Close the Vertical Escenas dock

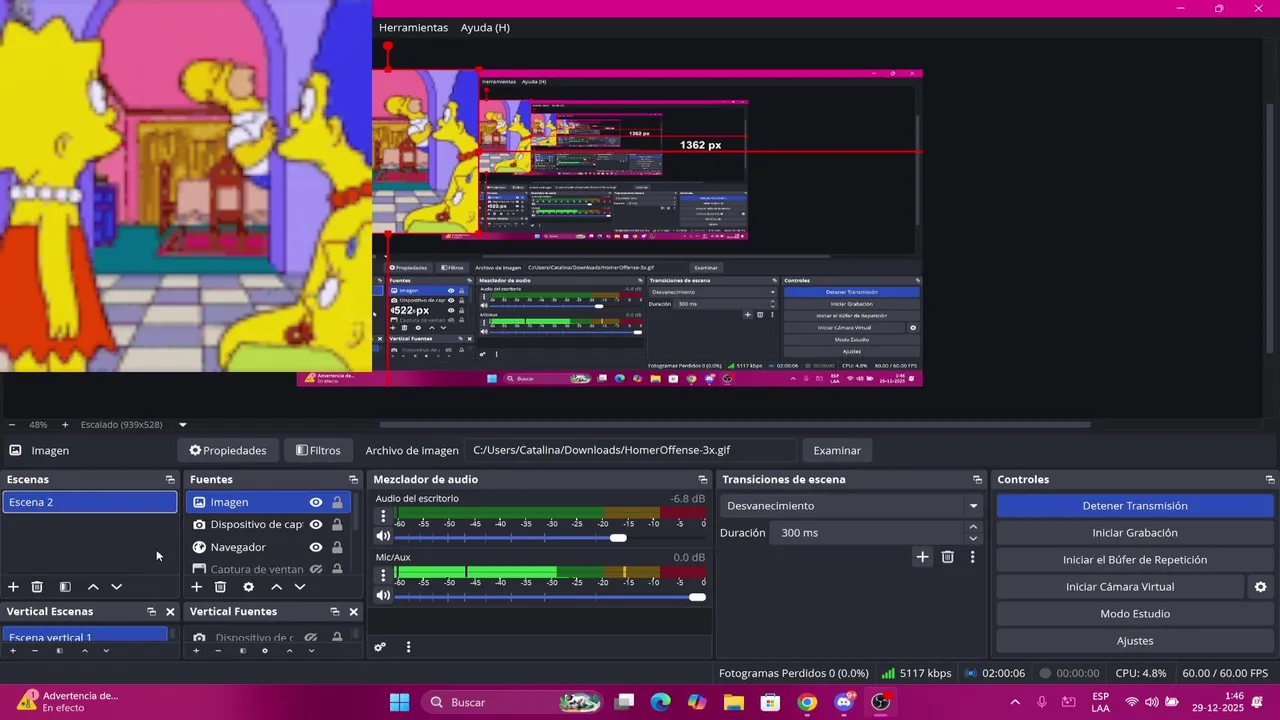pos(170,612)
